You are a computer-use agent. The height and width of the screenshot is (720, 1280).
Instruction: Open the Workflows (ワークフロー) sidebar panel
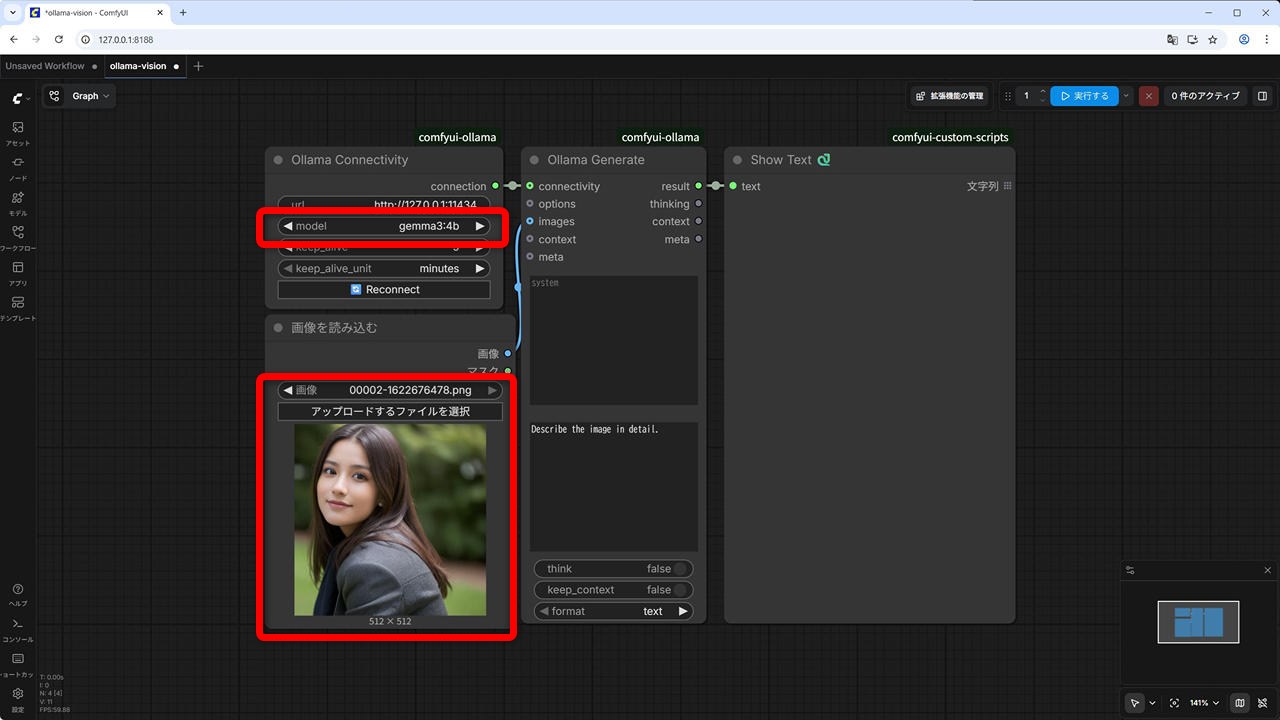18,237
